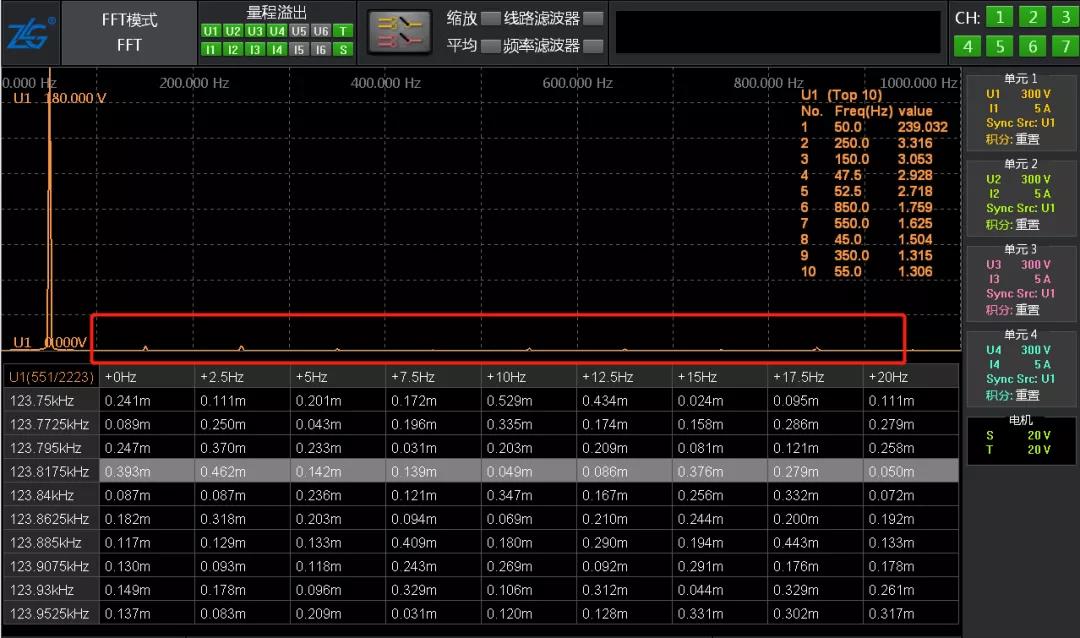Select channel 1 button
This screenshot has height=638, width=1080.
(999, 17)
